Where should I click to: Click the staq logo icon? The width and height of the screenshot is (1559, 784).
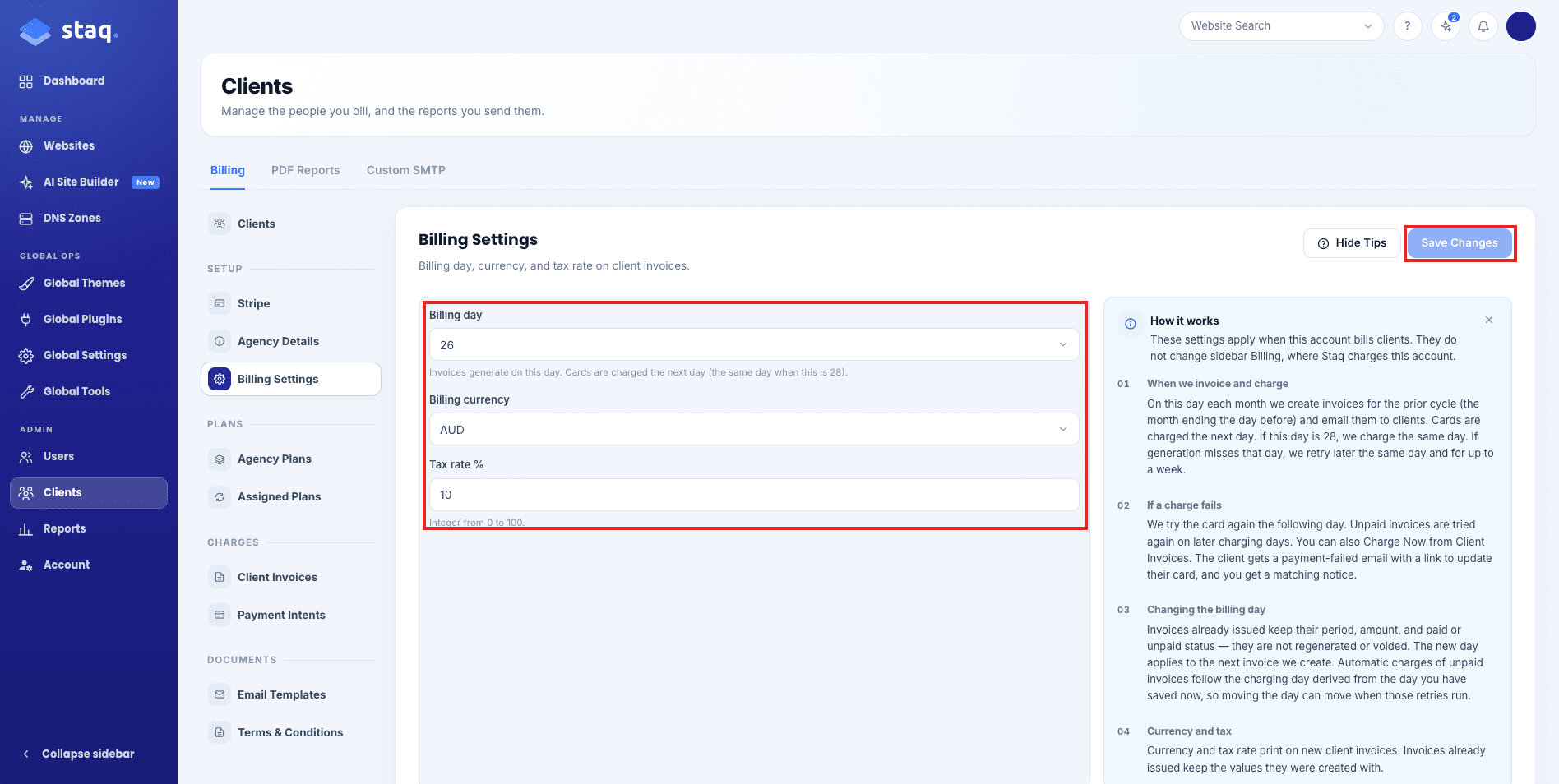click(35, 31)
